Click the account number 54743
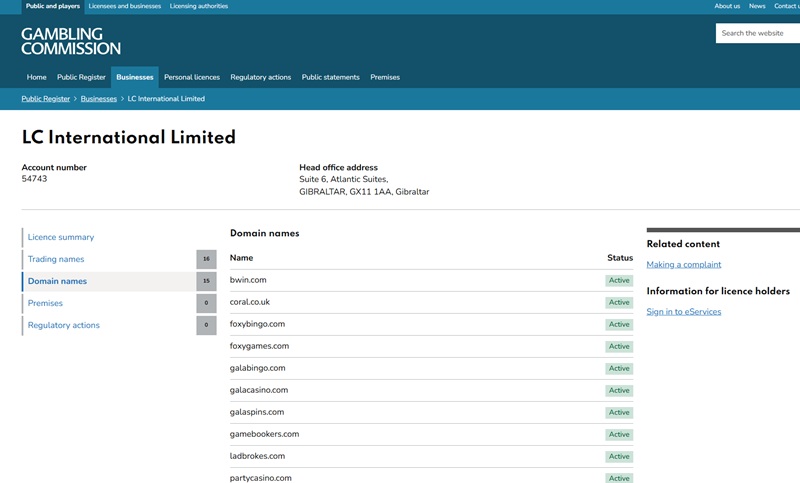This screenshot has height=483, width=800. pos(34,179)
